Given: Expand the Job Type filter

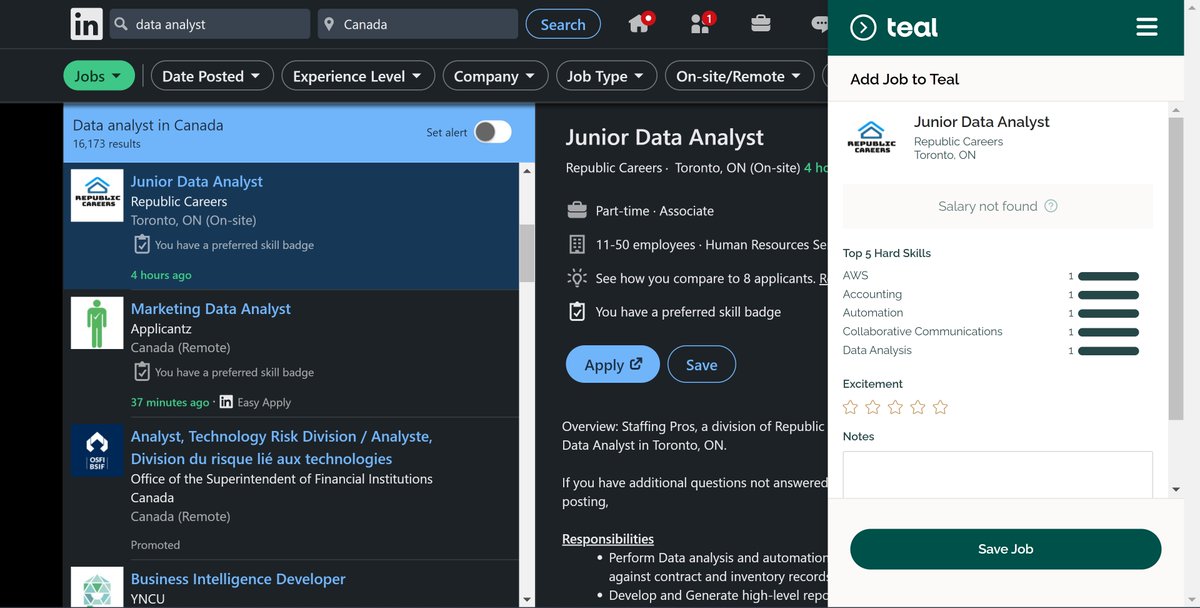Looking at the screenshot, I should 606,76.
